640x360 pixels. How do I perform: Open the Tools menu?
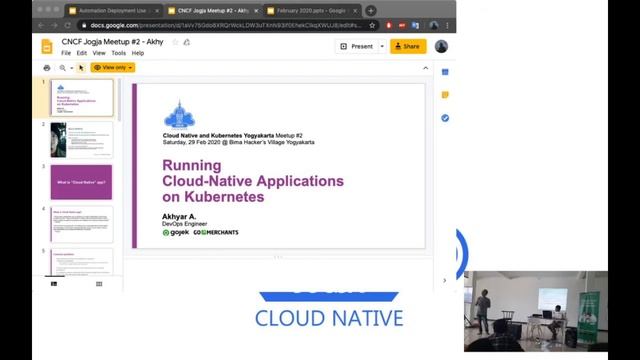point(118,53)
